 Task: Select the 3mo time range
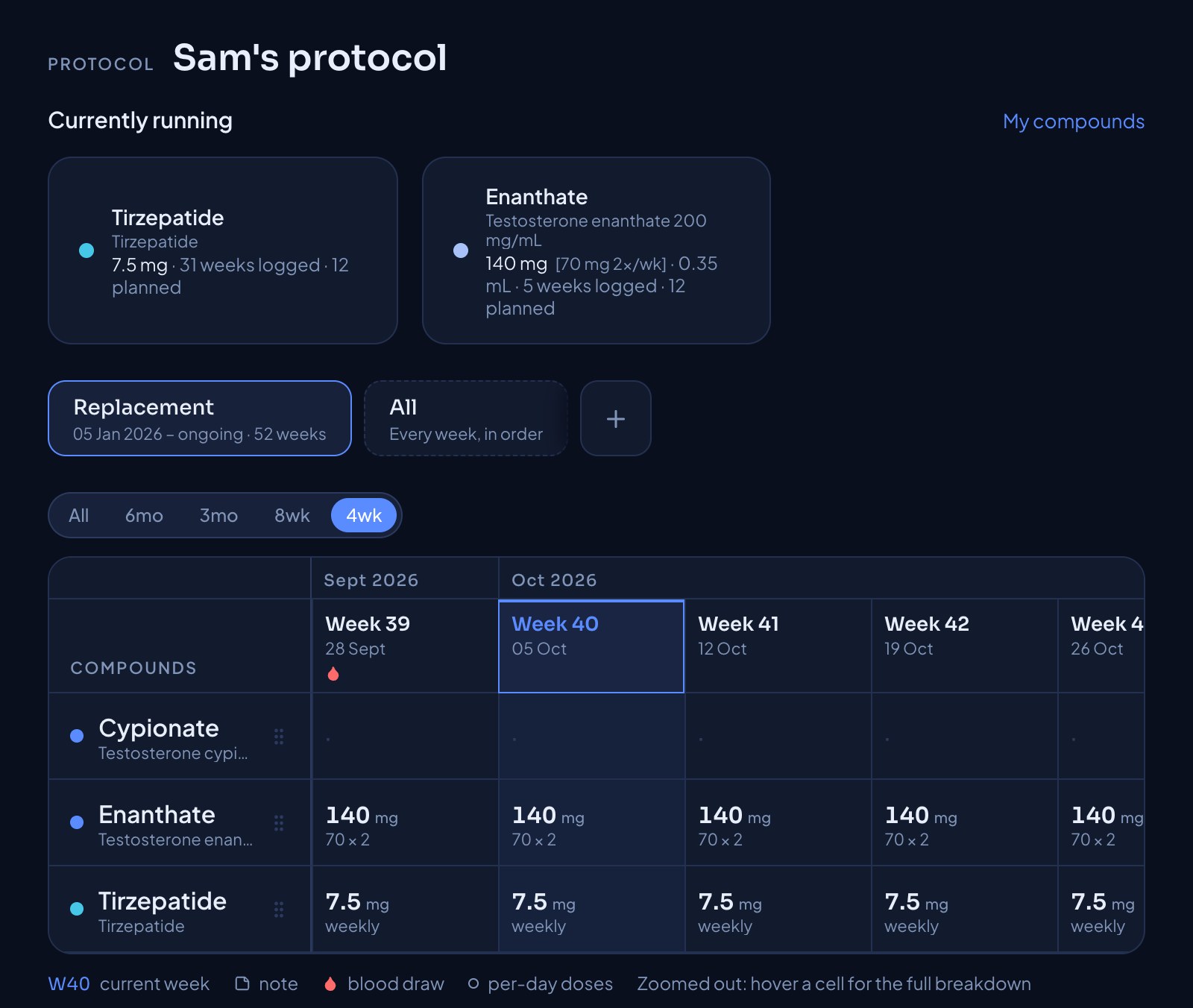click(x=218, y=515)
